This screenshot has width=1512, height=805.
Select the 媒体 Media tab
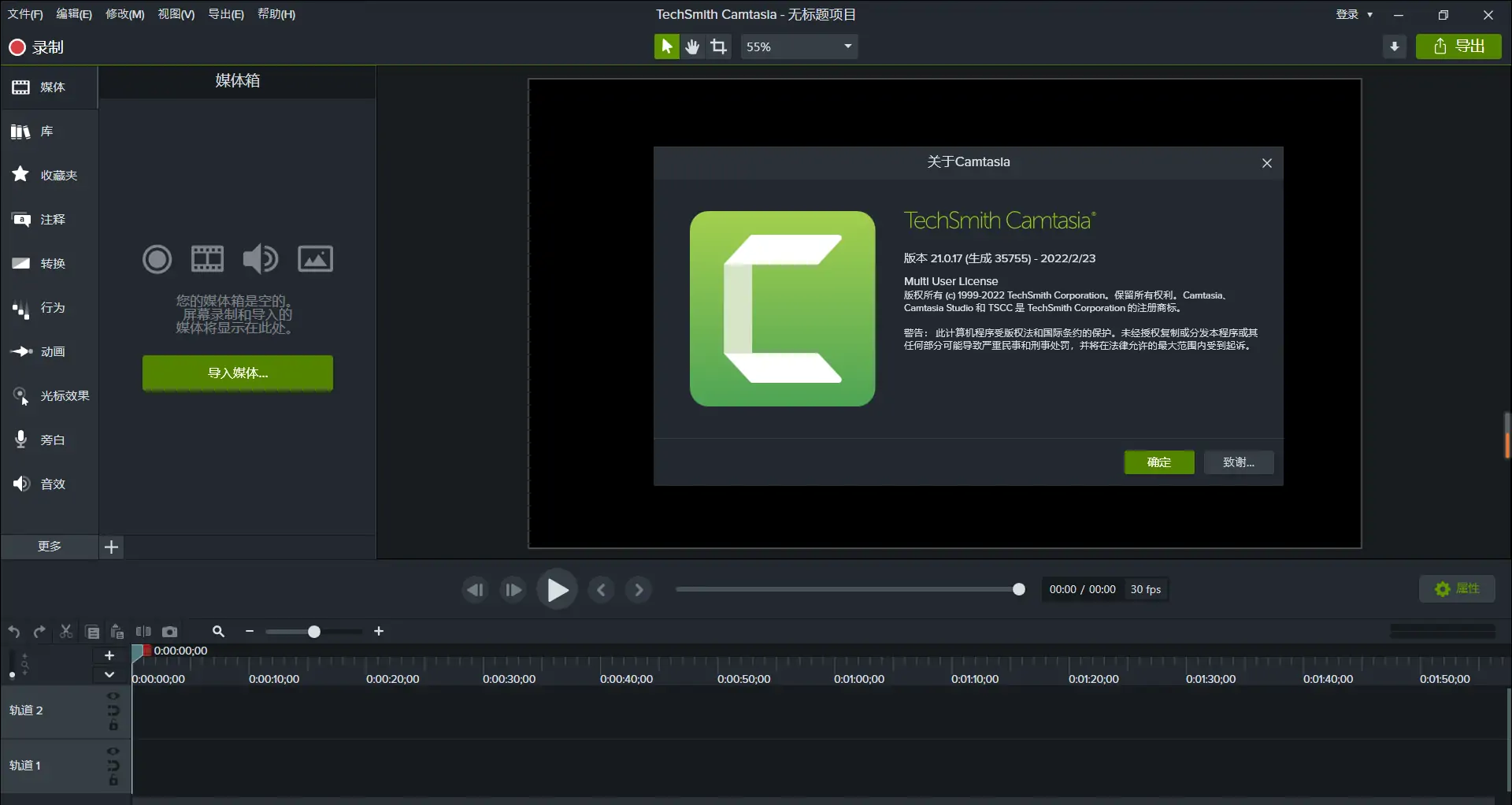click(x=49, y=87)
